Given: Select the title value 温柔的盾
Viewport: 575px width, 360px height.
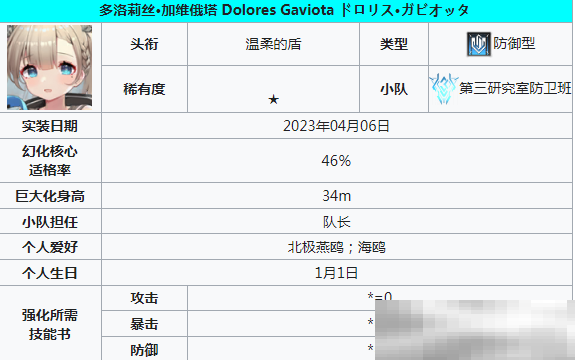Looking at the screenshot, I should (x=273, y=44).
